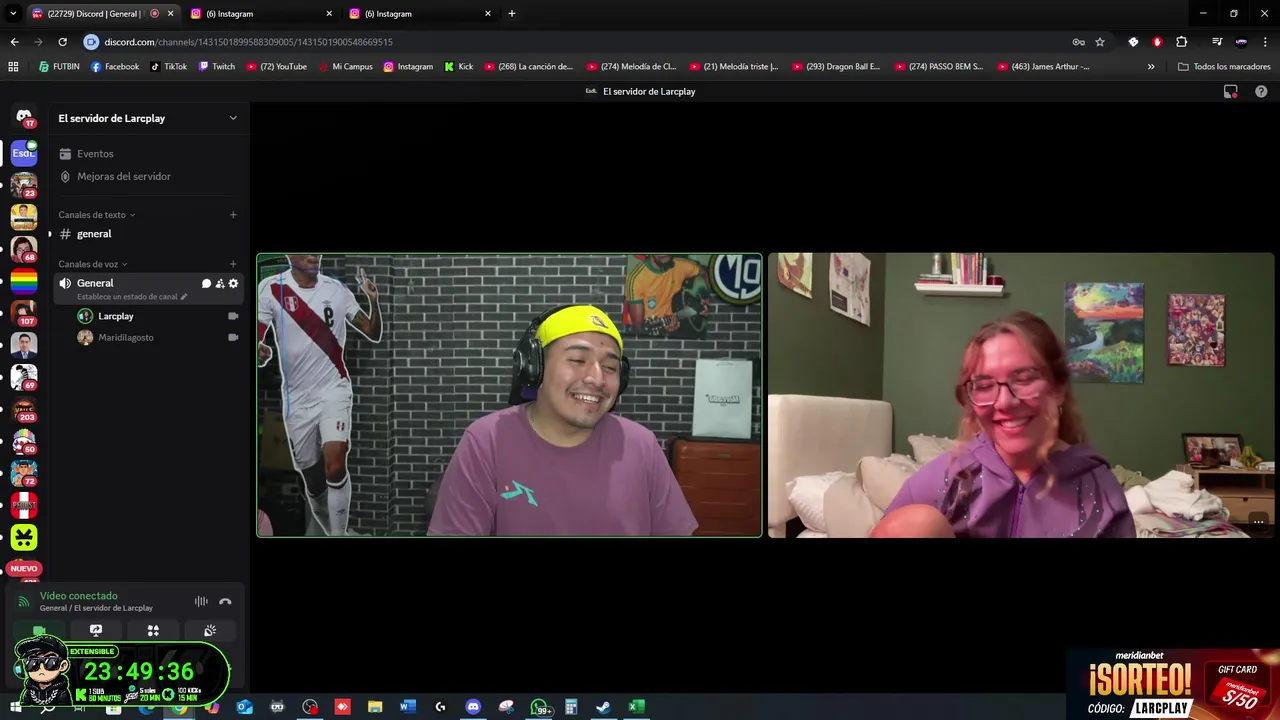Open FUTBIN bookmark

coord(59,67)
